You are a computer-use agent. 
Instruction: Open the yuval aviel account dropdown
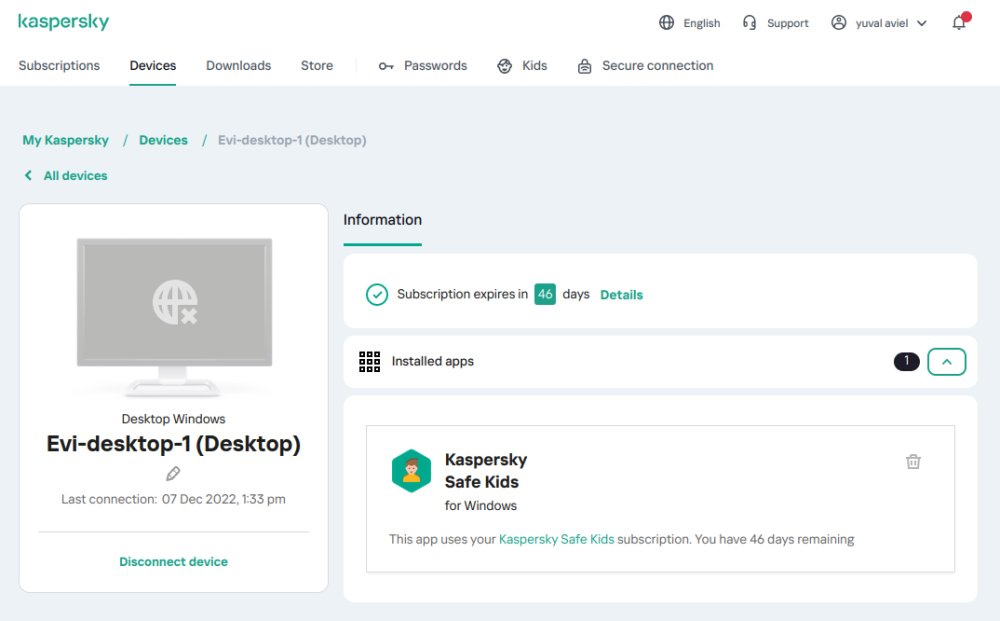point(879,23)
